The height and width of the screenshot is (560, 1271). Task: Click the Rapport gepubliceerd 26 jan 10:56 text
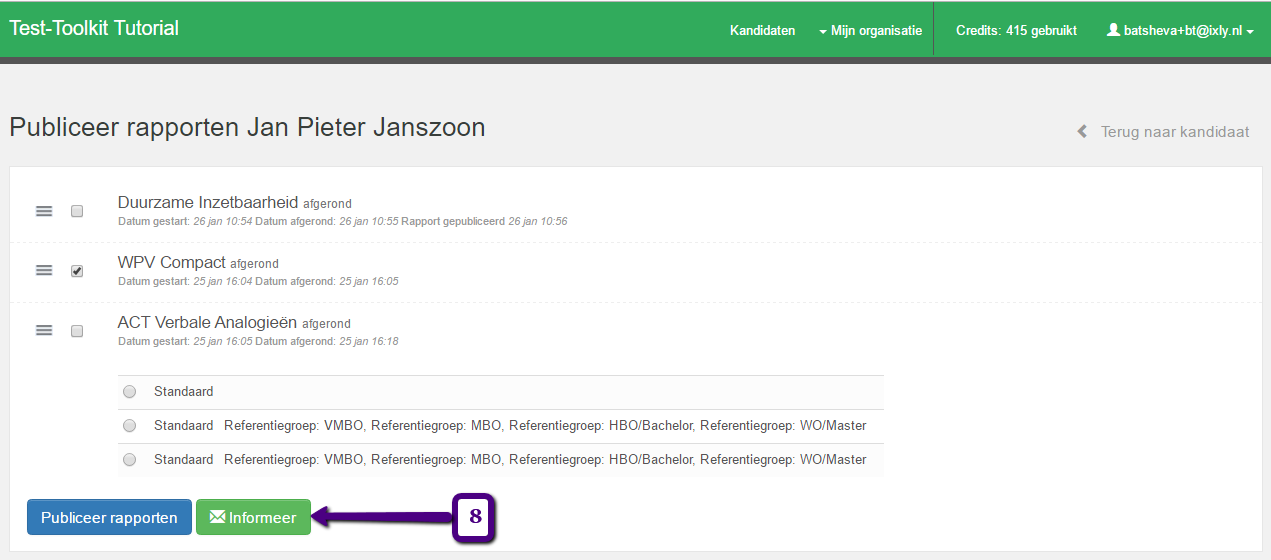click(x=484, y=221)
